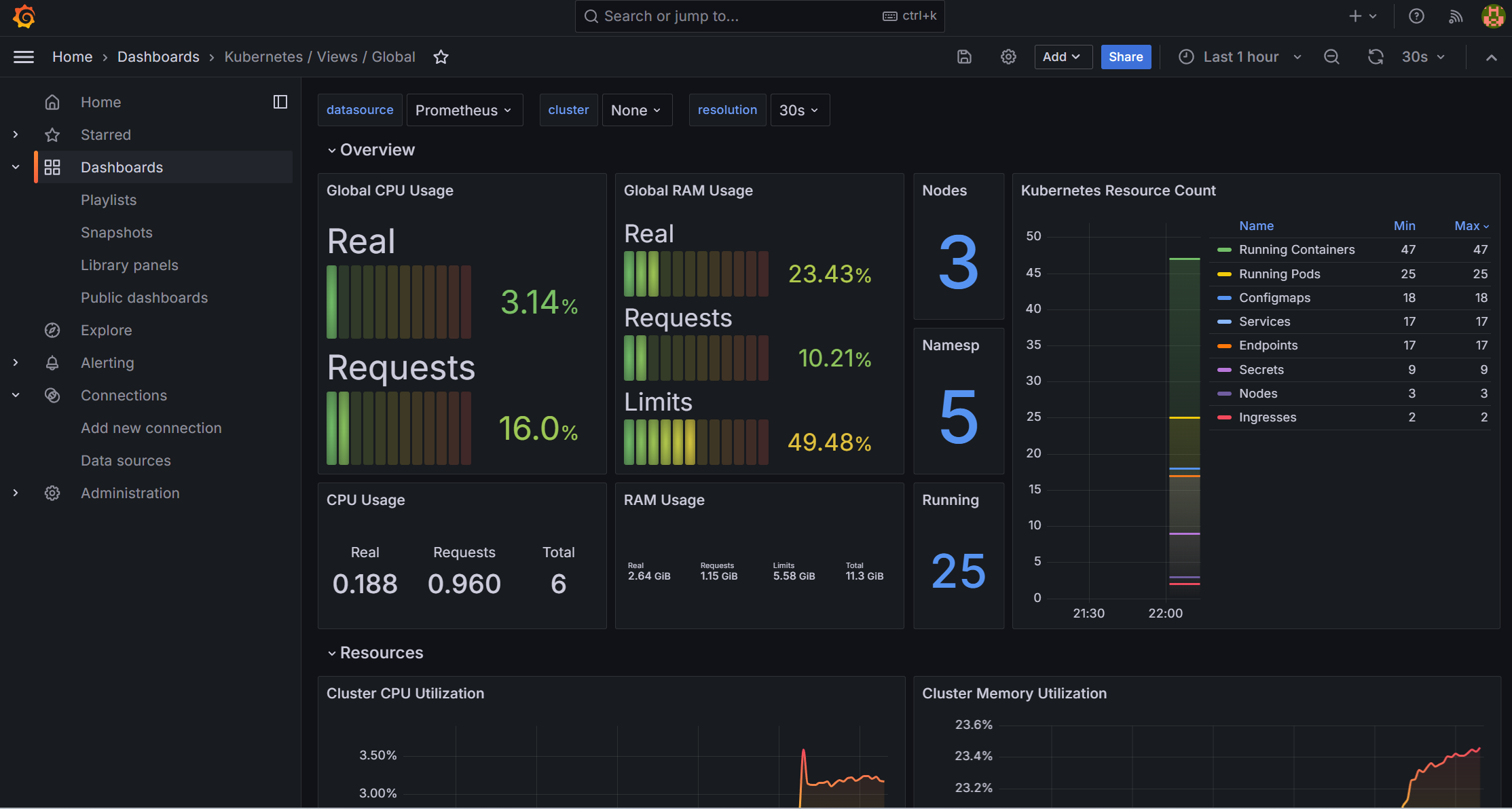Click the refresh dashboard icon
Screen dimensions: 1512x809
point(1376,57)
